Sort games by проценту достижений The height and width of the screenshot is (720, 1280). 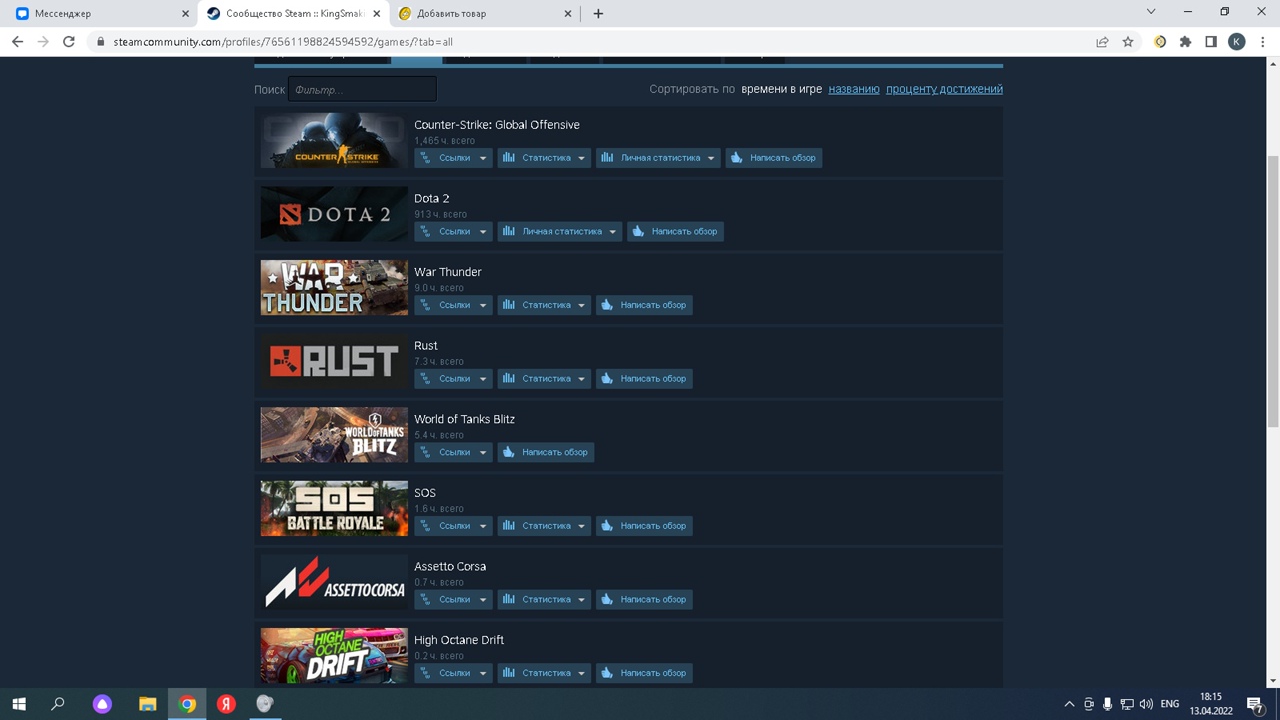[x=944, y=89]
